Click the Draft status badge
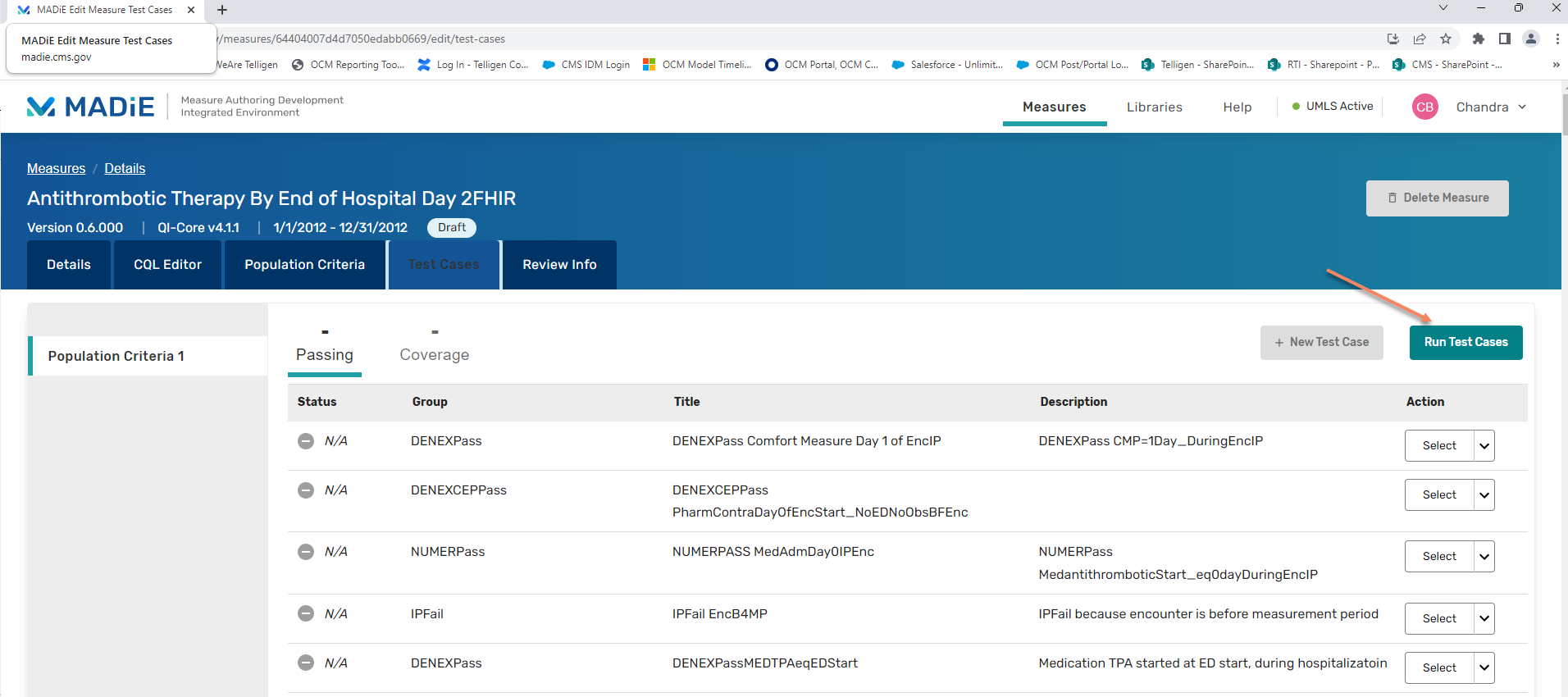Viewport: 1568px width, 697px height. tap(452, 228)
